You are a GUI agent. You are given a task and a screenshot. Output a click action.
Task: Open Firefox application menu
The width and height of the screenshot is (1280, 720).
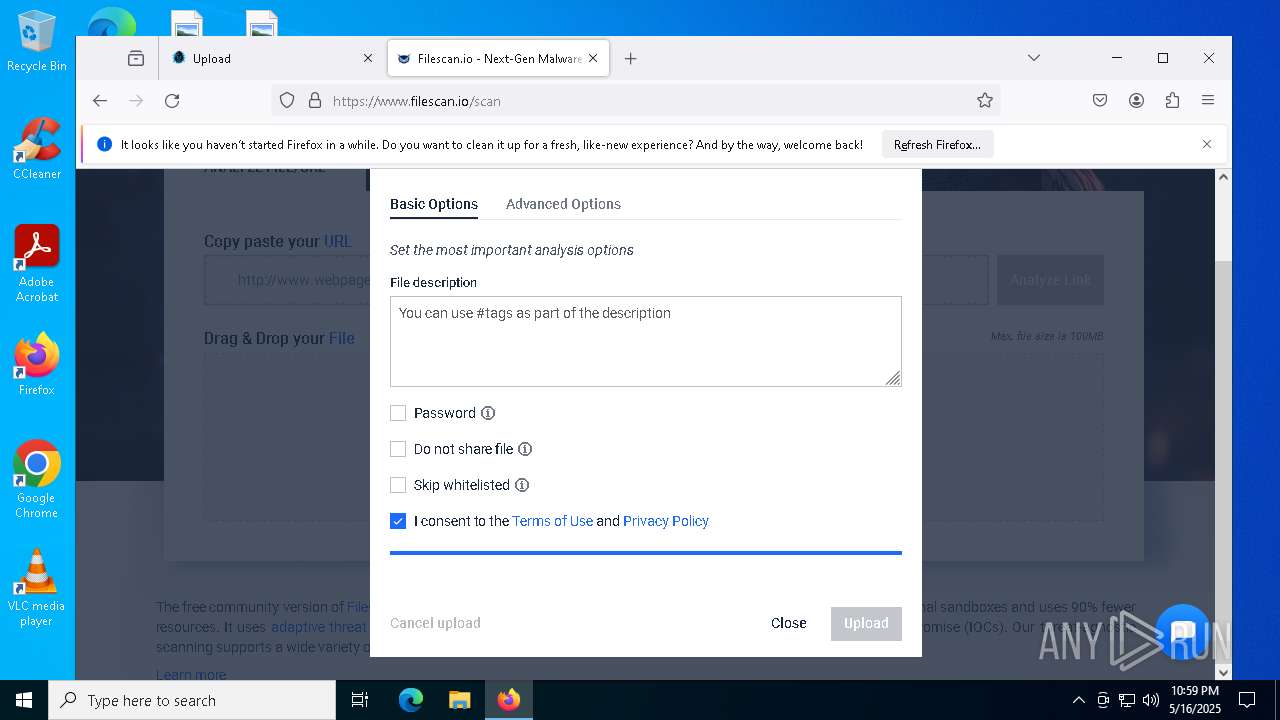pyautogui.click(x=1208, y=101)
